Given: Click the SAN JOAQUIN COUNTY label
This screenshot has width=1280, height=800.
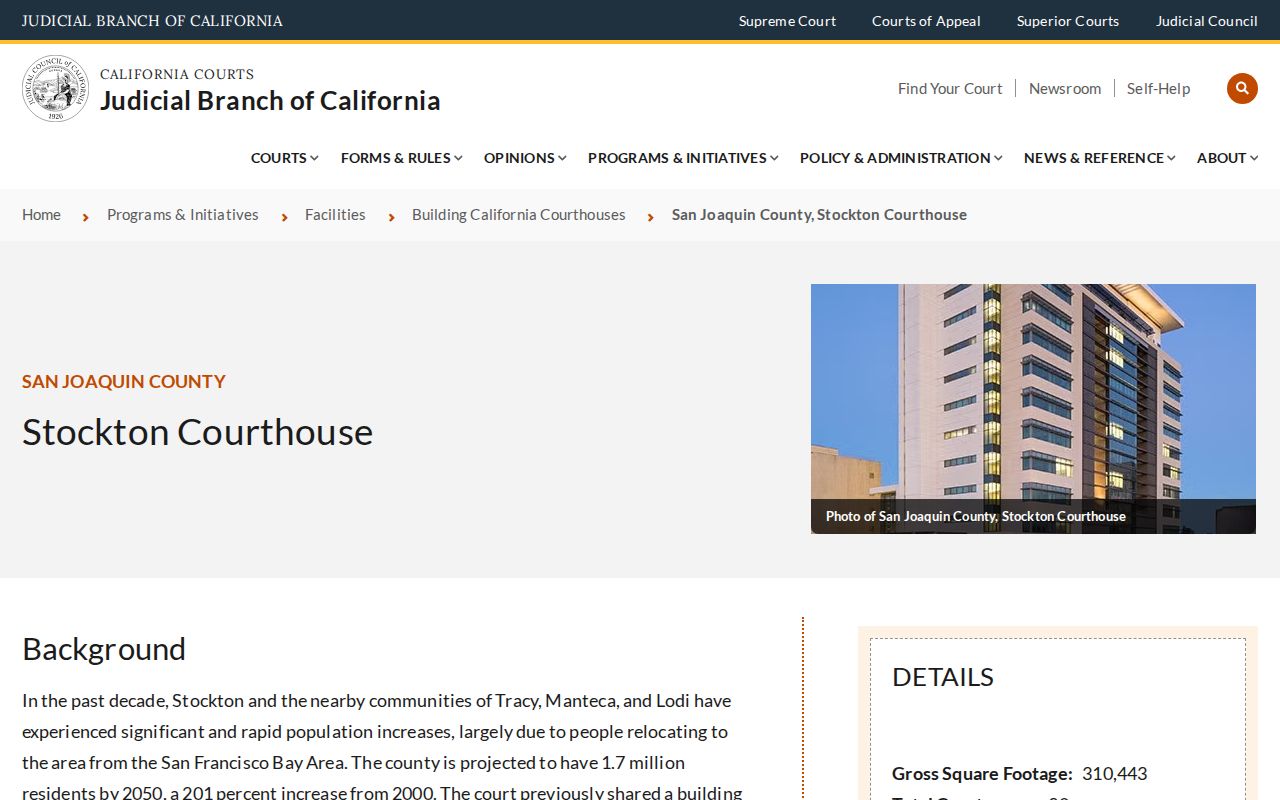Looking at the screenshot, I should pyautogui.click(x=124, y=381).
